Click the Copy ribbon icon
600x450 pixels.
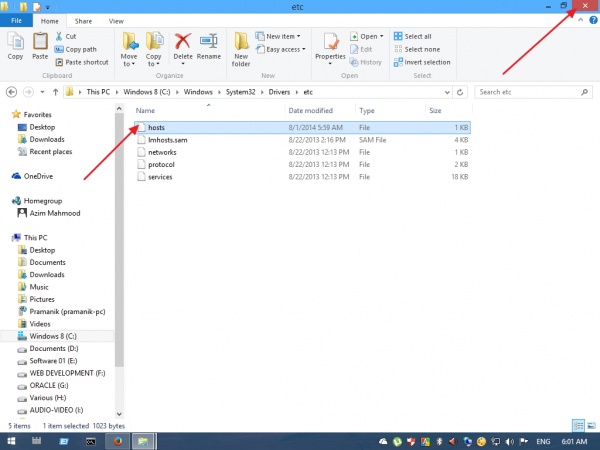[15, 46]
